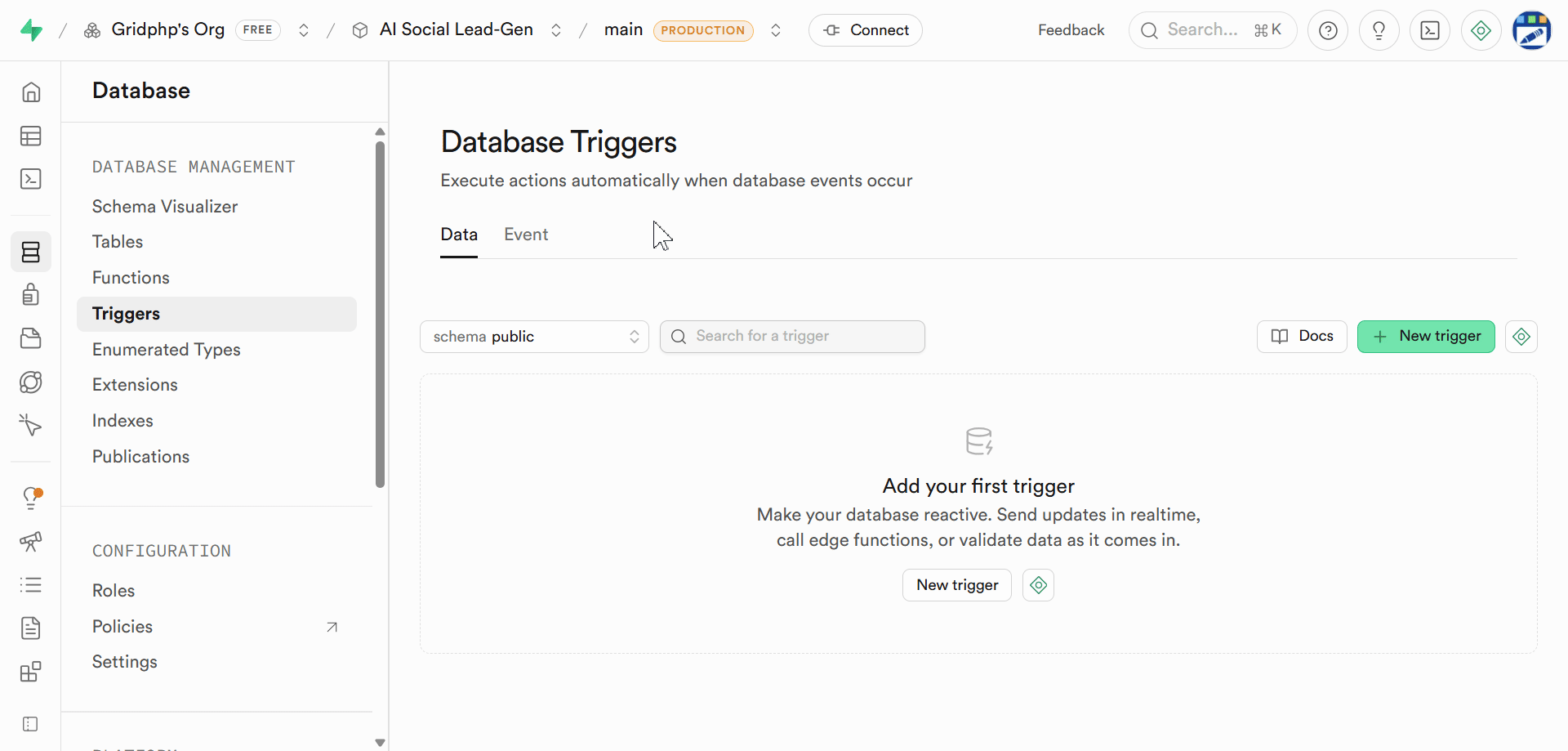Click the Connect button

(866, 30)
